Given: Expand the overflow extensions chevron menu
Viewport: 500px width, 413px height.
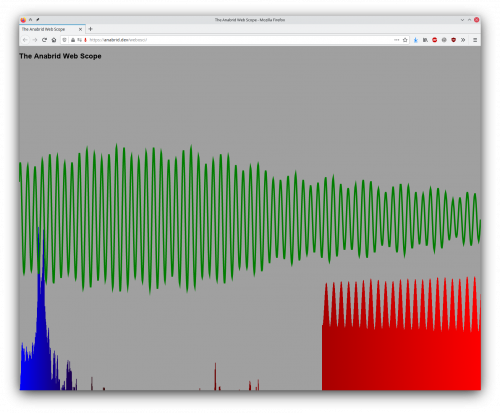Looking at the screenshot, I should click(x=463, y=40).
